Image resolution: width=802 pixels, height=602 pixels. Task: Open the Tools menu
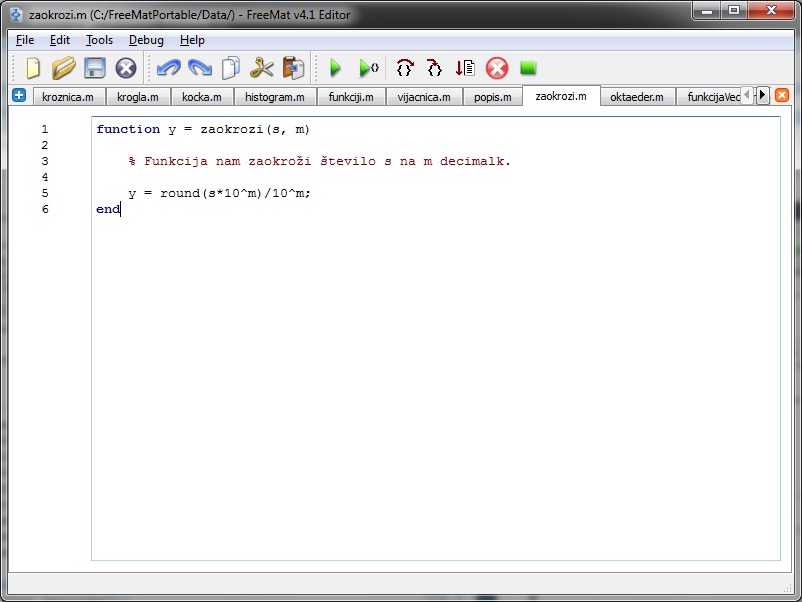coord(99,40)
